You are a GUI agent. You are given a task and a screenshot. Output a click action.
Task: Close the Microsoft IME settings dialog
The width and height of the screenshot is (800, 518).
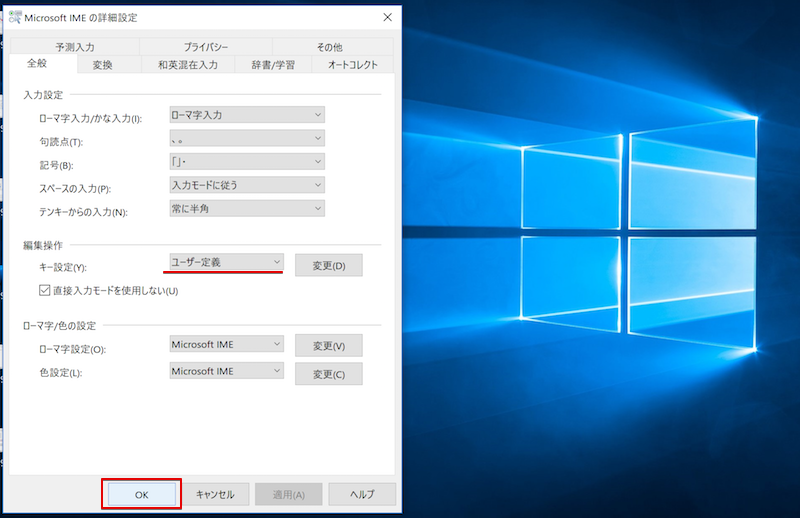point(387,17)
